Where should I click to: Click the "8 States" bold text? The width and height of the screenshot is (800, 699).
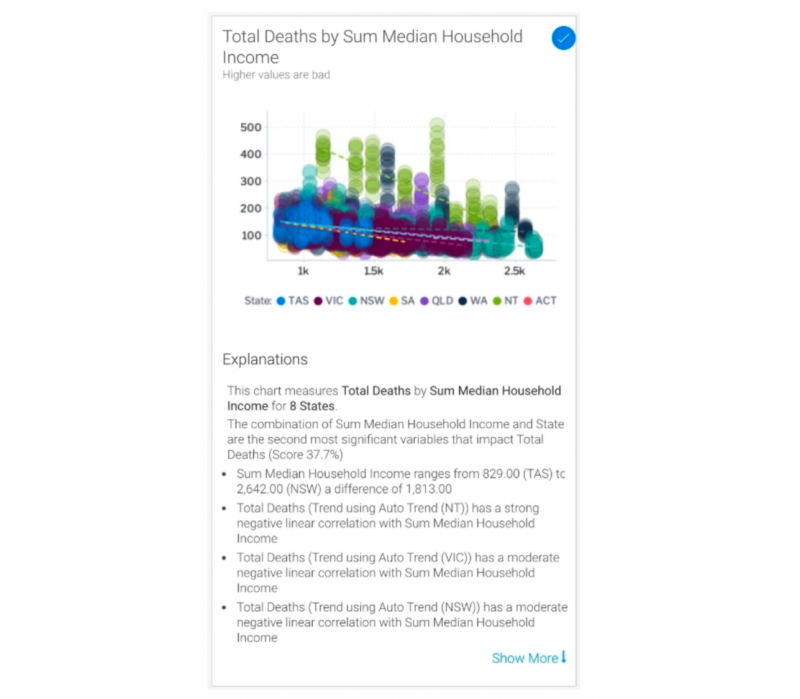point(312,406)
